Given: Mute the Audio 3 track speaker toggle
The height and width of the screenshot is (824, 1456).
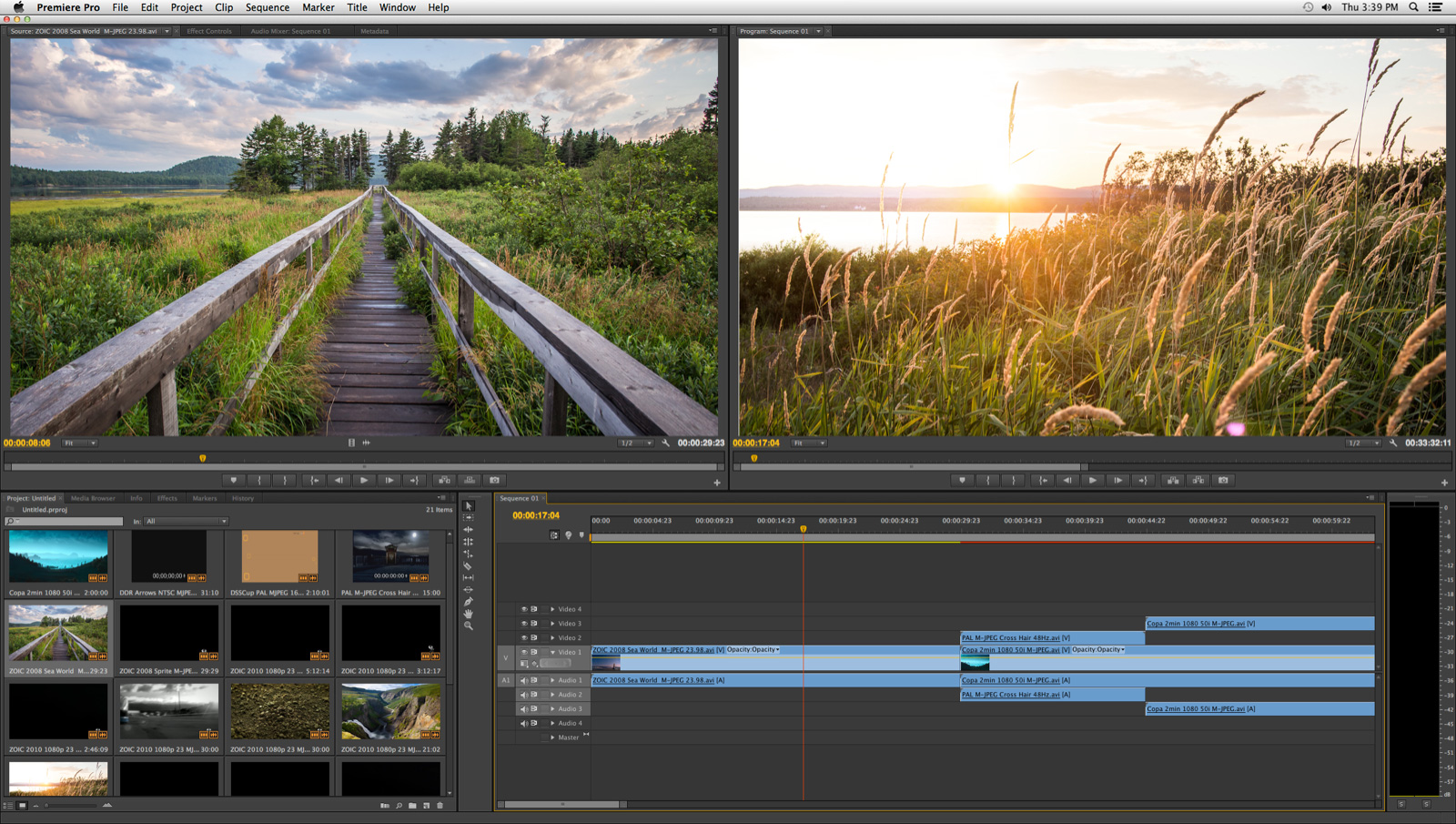Looking at the screenshot, I should [x=523, y=707].
